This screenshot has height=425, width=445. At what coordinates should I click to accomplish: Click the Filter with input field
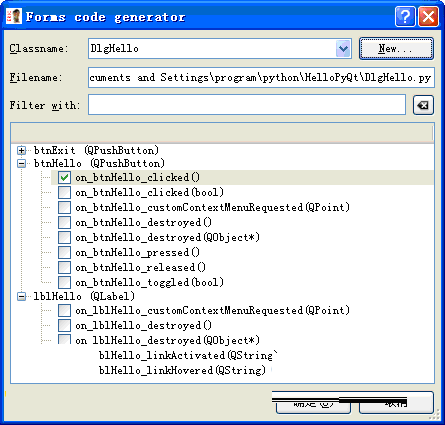(247, 105)
